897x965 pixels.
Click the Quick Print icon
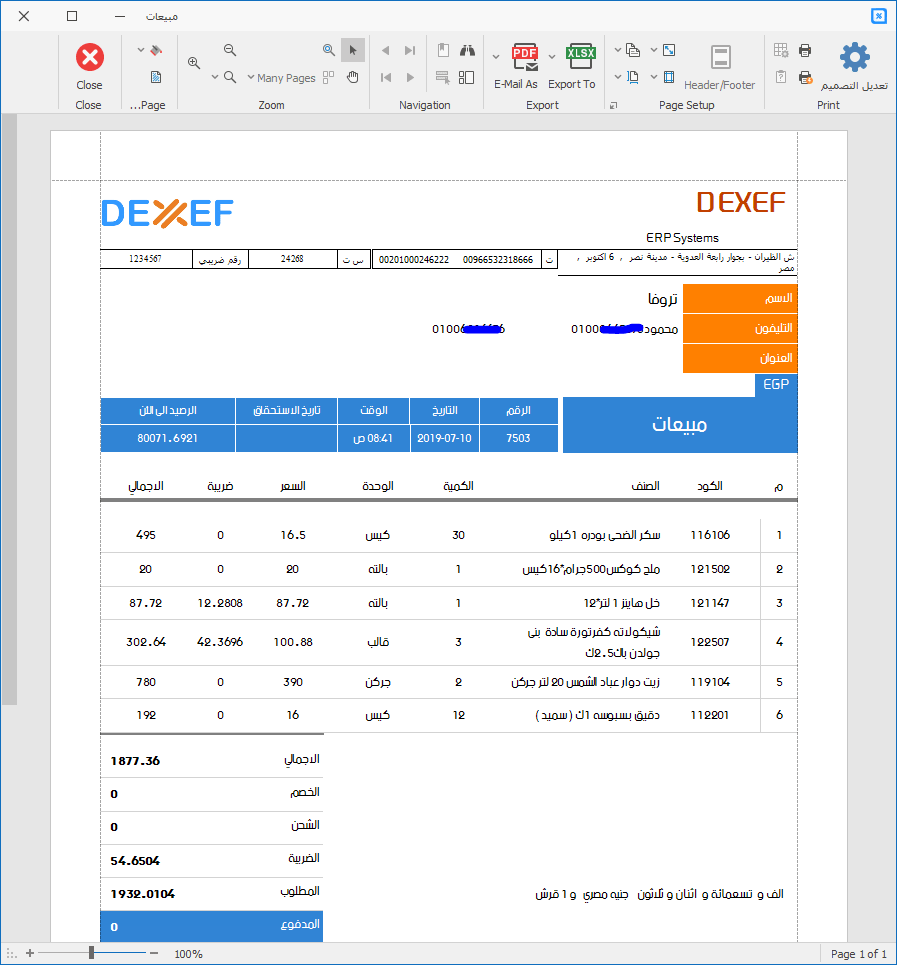(x=805, y=77)
